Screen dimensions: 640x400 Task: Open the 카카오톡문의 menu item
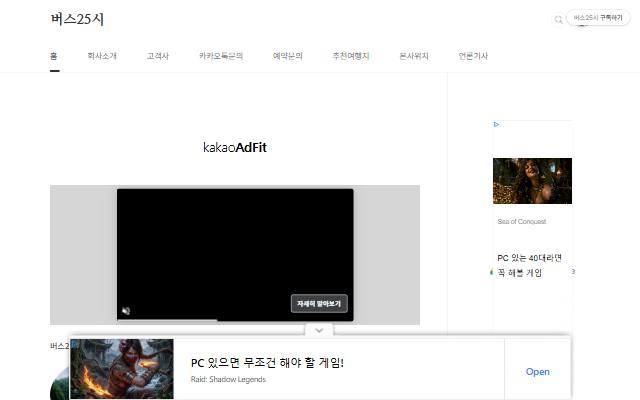221,56
